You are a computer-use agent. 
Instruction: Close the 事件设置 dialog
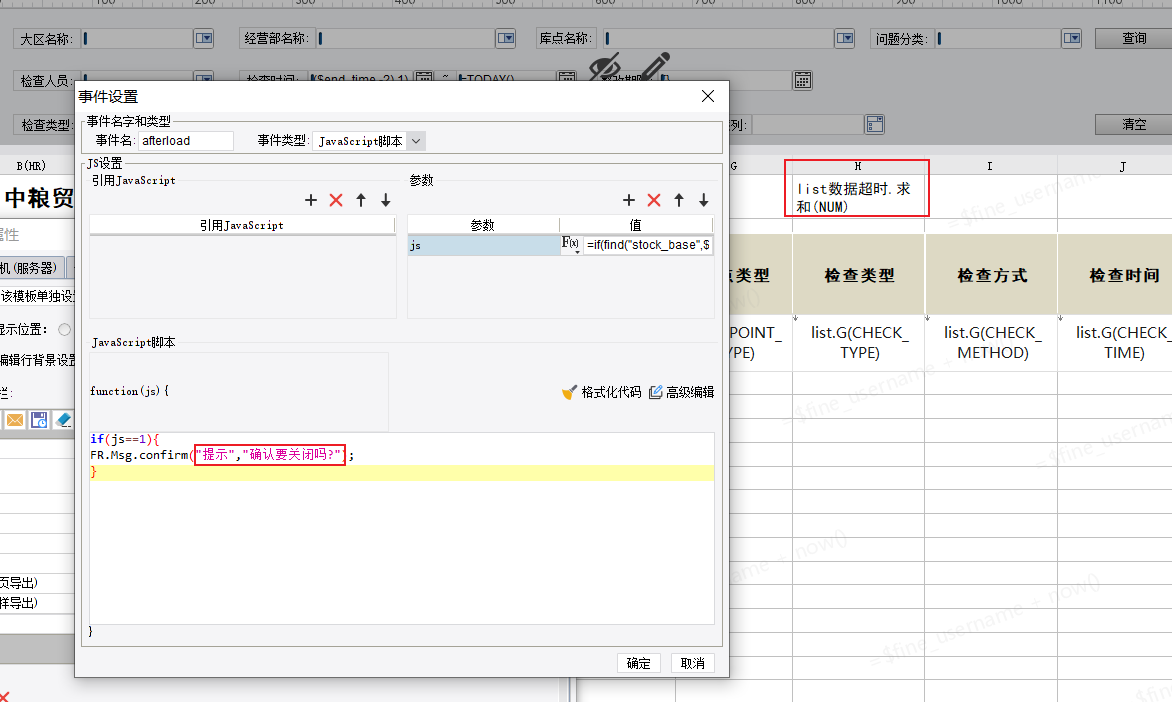tap(708, 96)
